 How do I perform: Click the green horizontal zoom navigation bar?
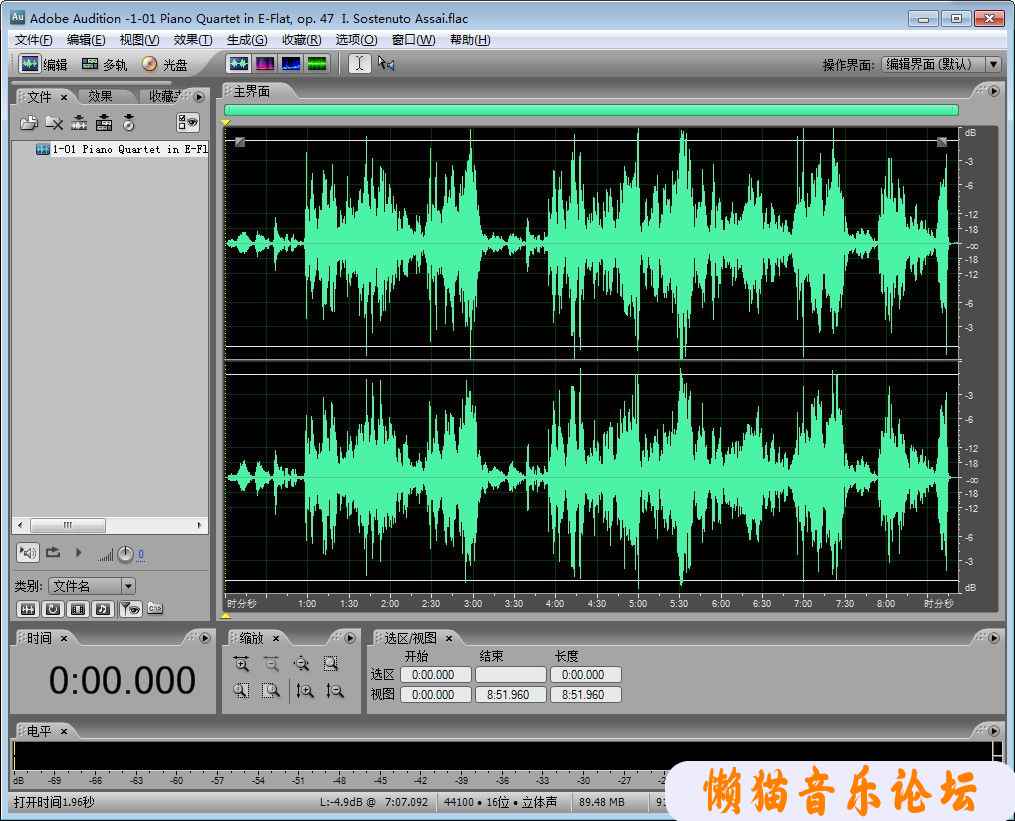pos(591,110)
